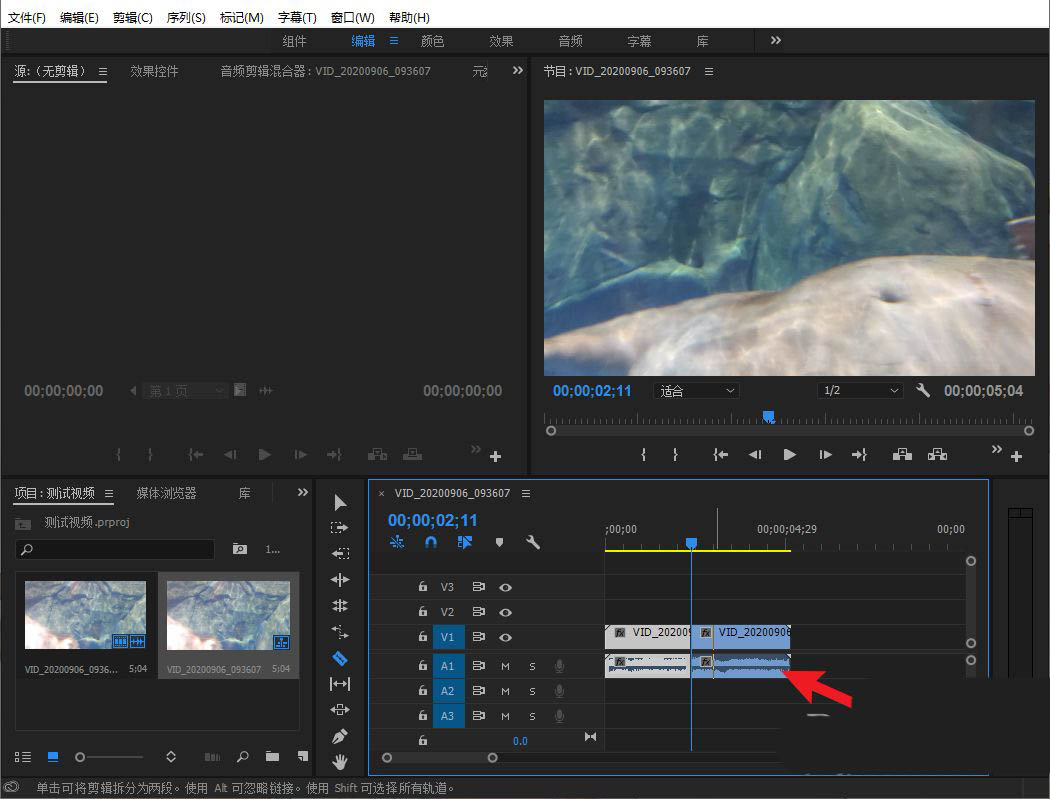Select the Razor tool in the toolbox
This screenshot has width=1050, height=799.
point(340,658)
